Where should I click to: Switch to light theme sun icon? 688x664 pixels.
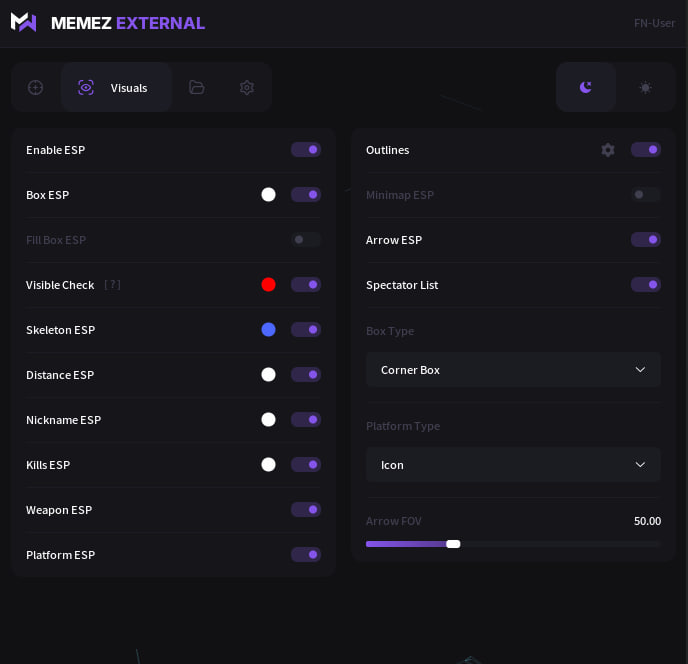(646, 87)
